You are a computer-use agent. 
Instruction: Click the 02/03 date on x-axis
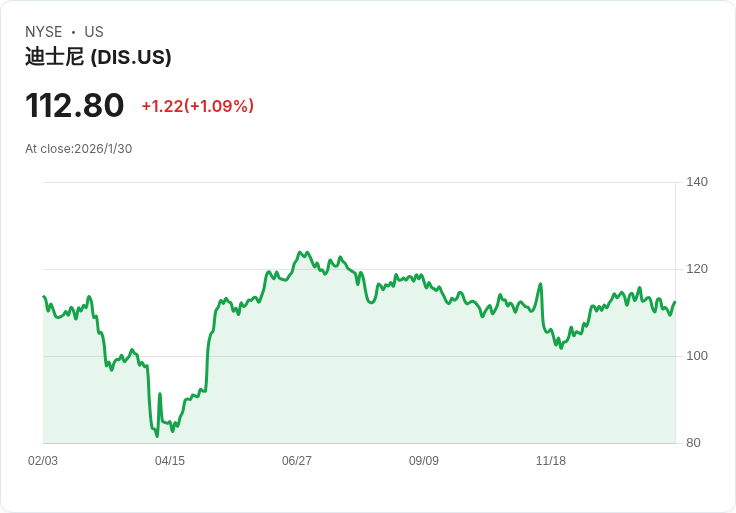[x=43, y=461]
